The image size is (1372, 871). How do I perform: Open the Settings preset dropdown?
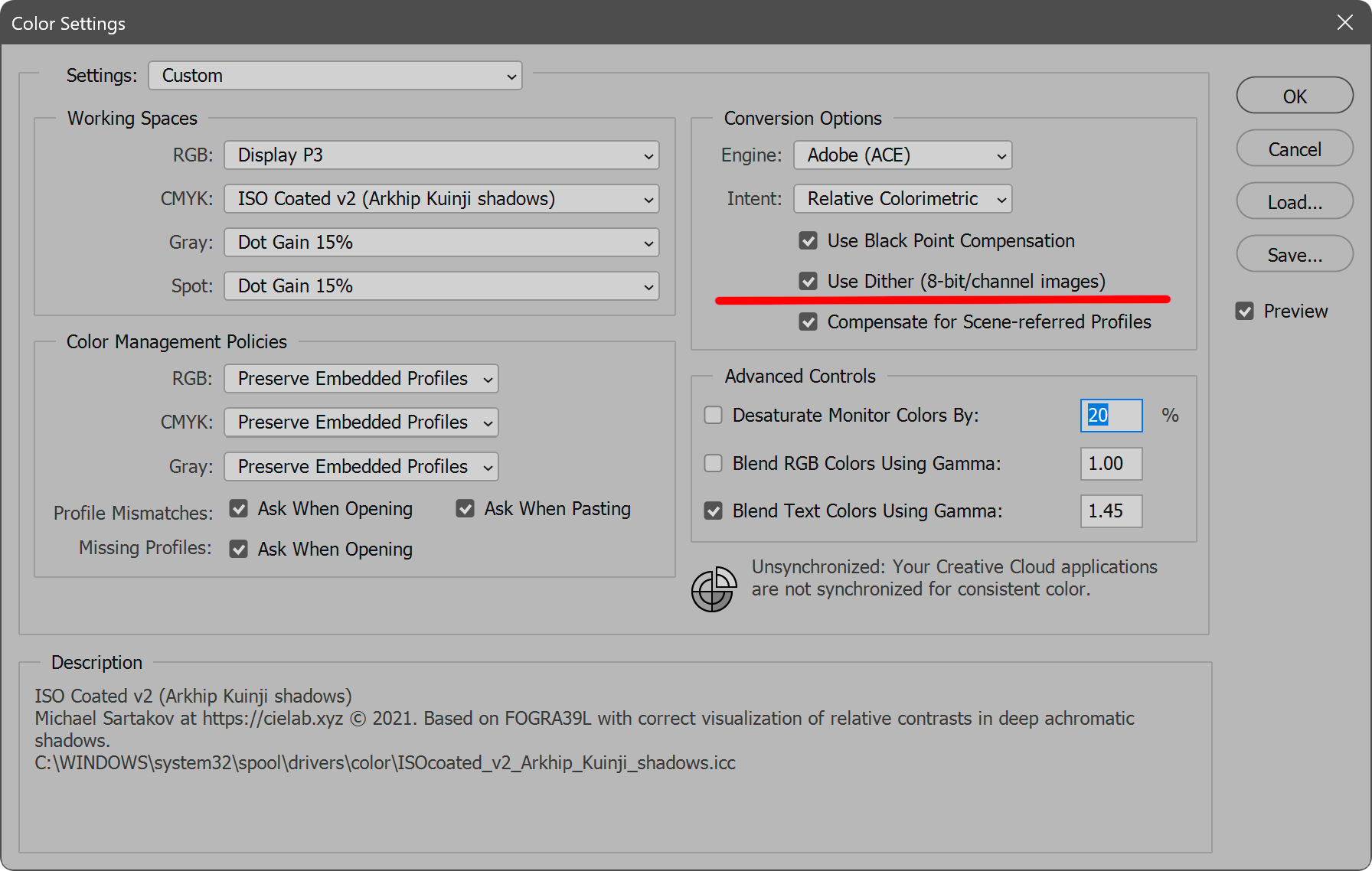[335, 76]
